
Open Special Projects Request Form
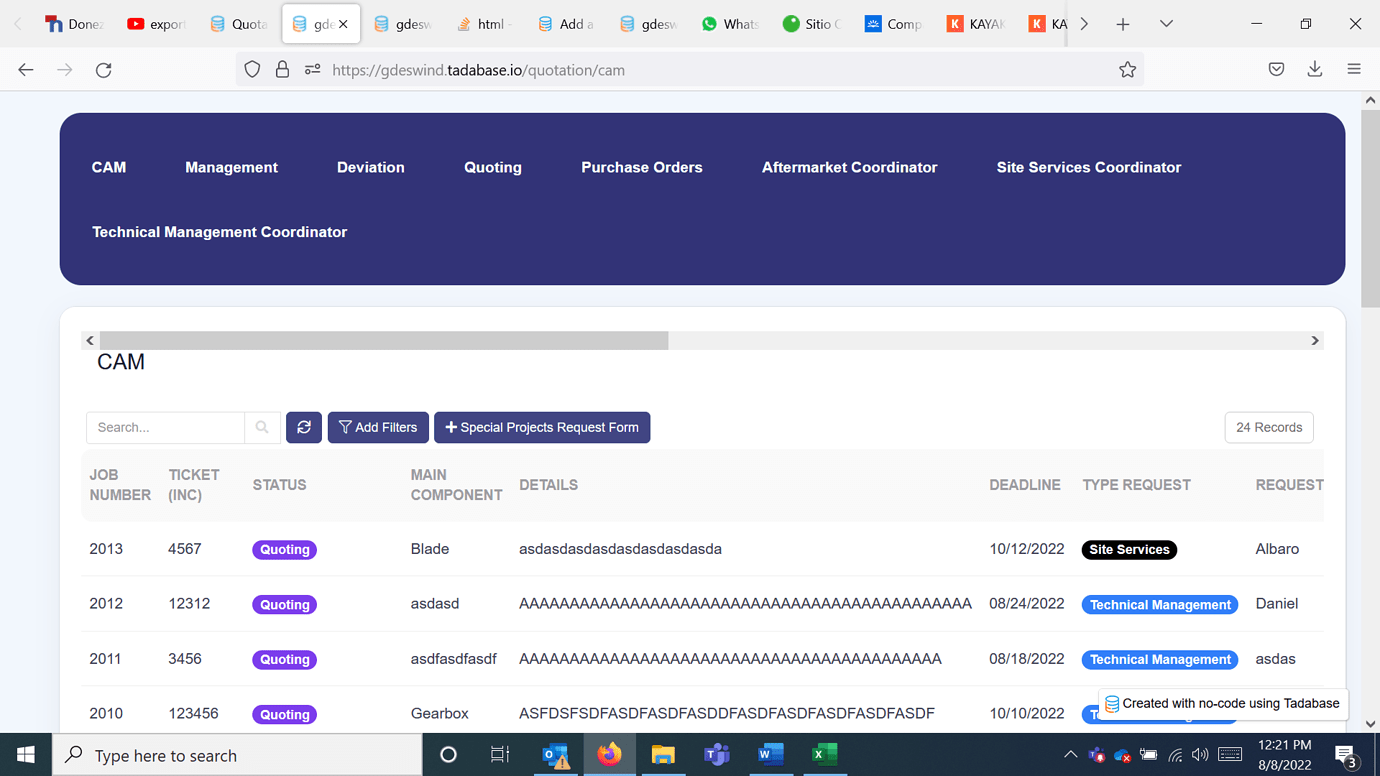542,427
